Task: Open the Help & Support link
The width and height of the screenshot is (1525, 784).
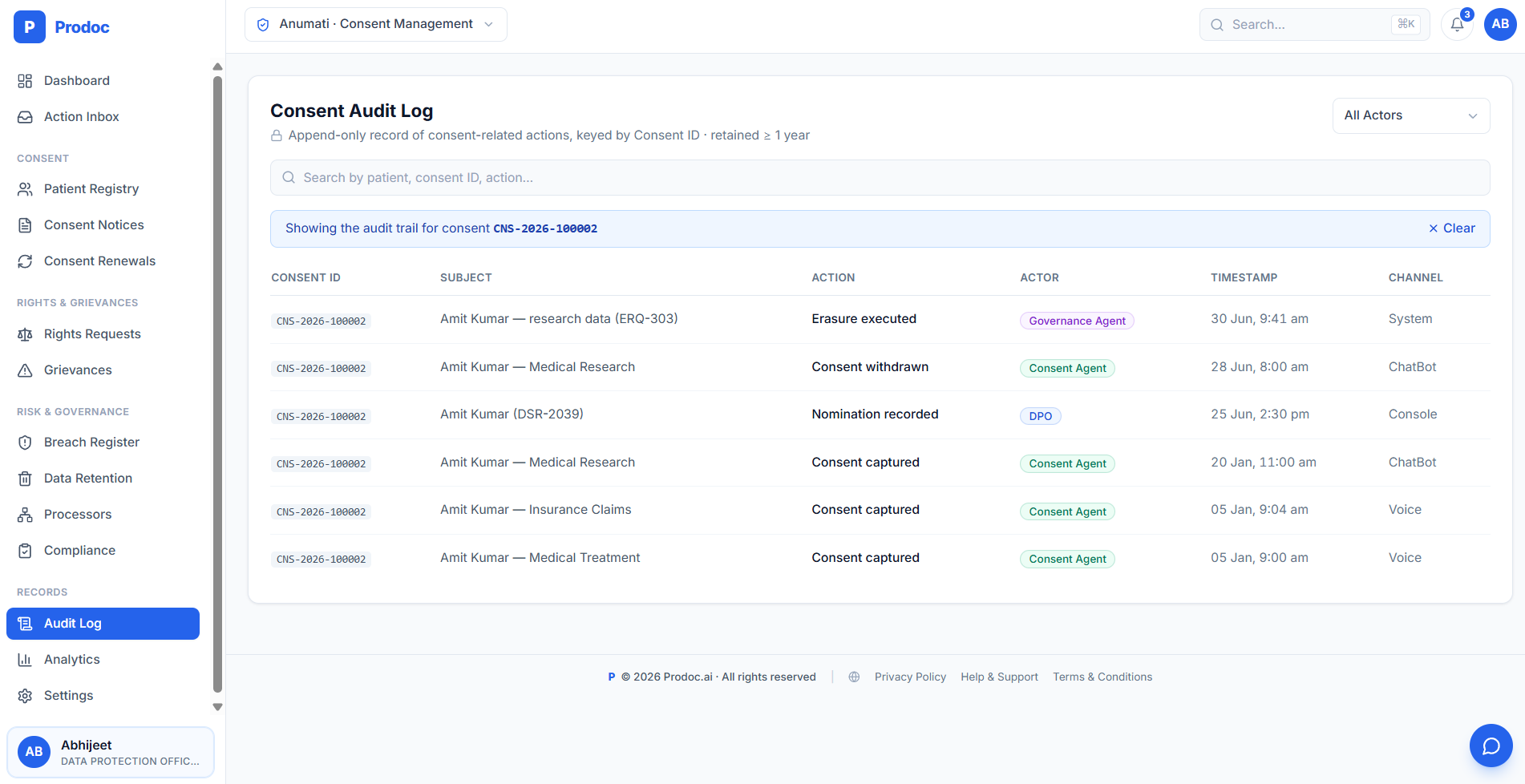Action: (x=999, y=677)
